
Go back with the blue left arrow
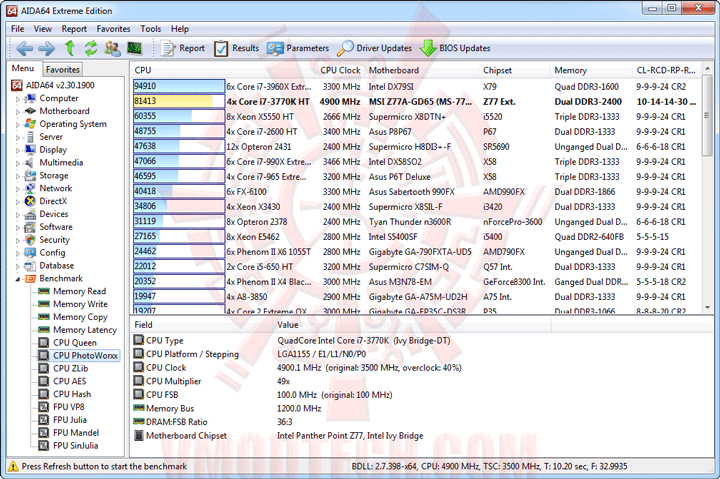[25, 48]
